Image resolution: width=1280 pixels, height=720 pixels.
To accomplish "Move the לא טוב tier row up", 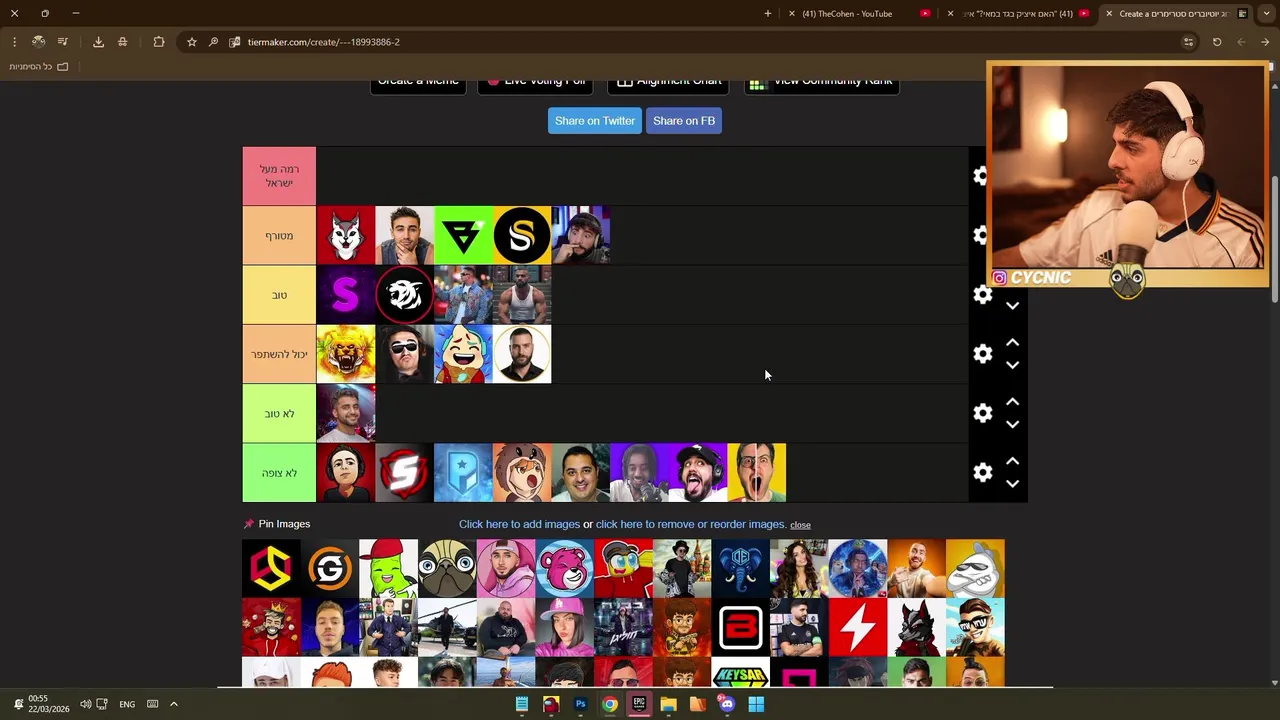I will coord(1012,402).
